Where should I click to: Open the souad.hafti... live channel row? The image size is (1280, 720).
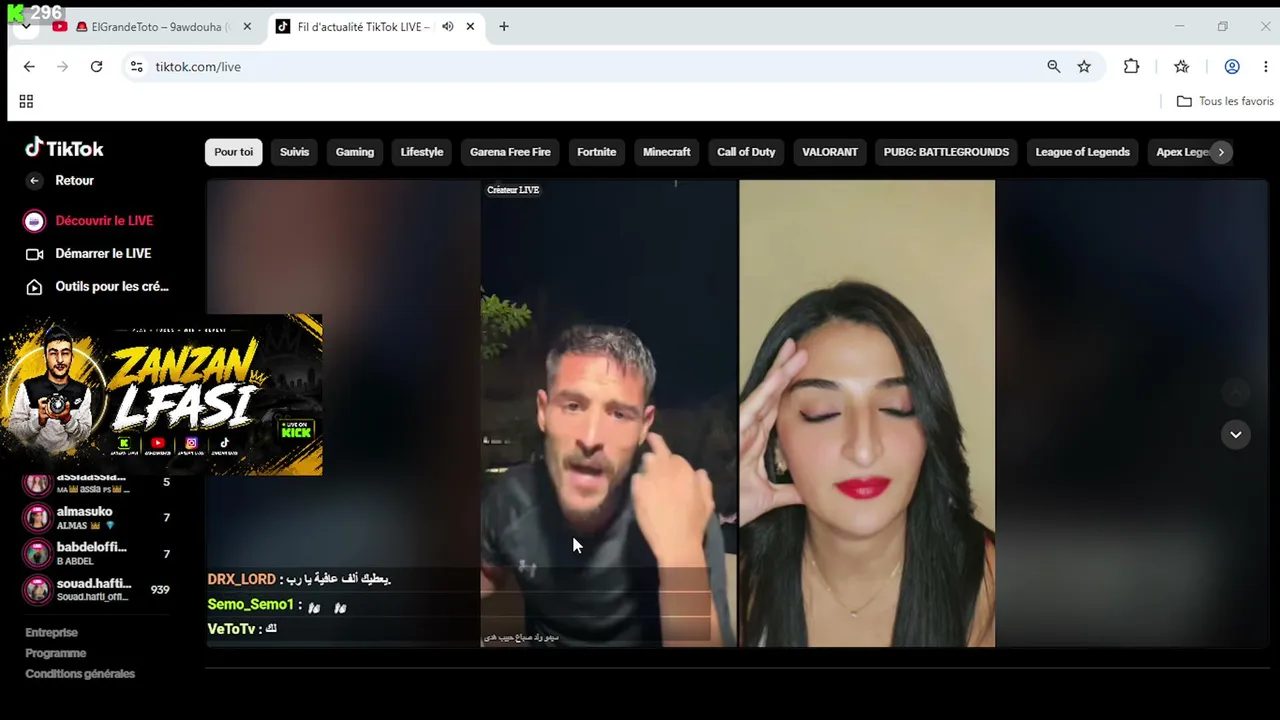(x=98, y=590)
